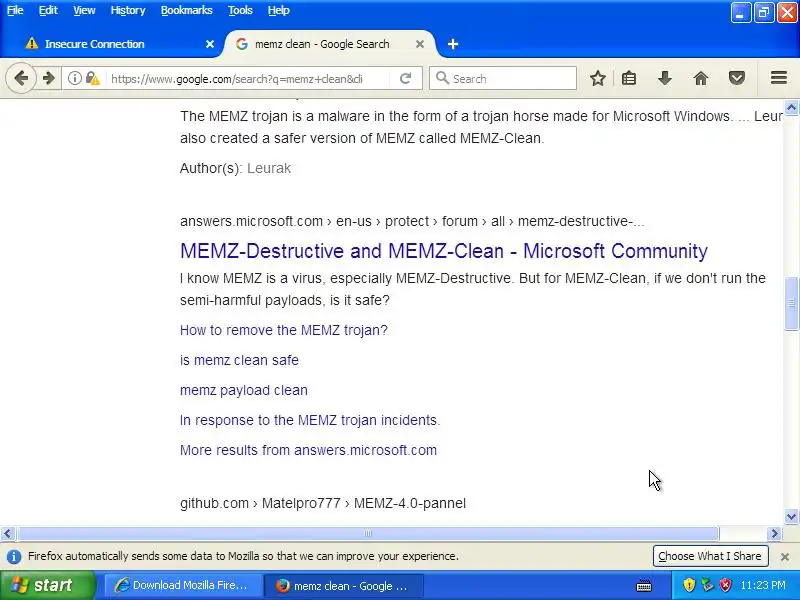Save page to Pocket icon

click(736, 78)
